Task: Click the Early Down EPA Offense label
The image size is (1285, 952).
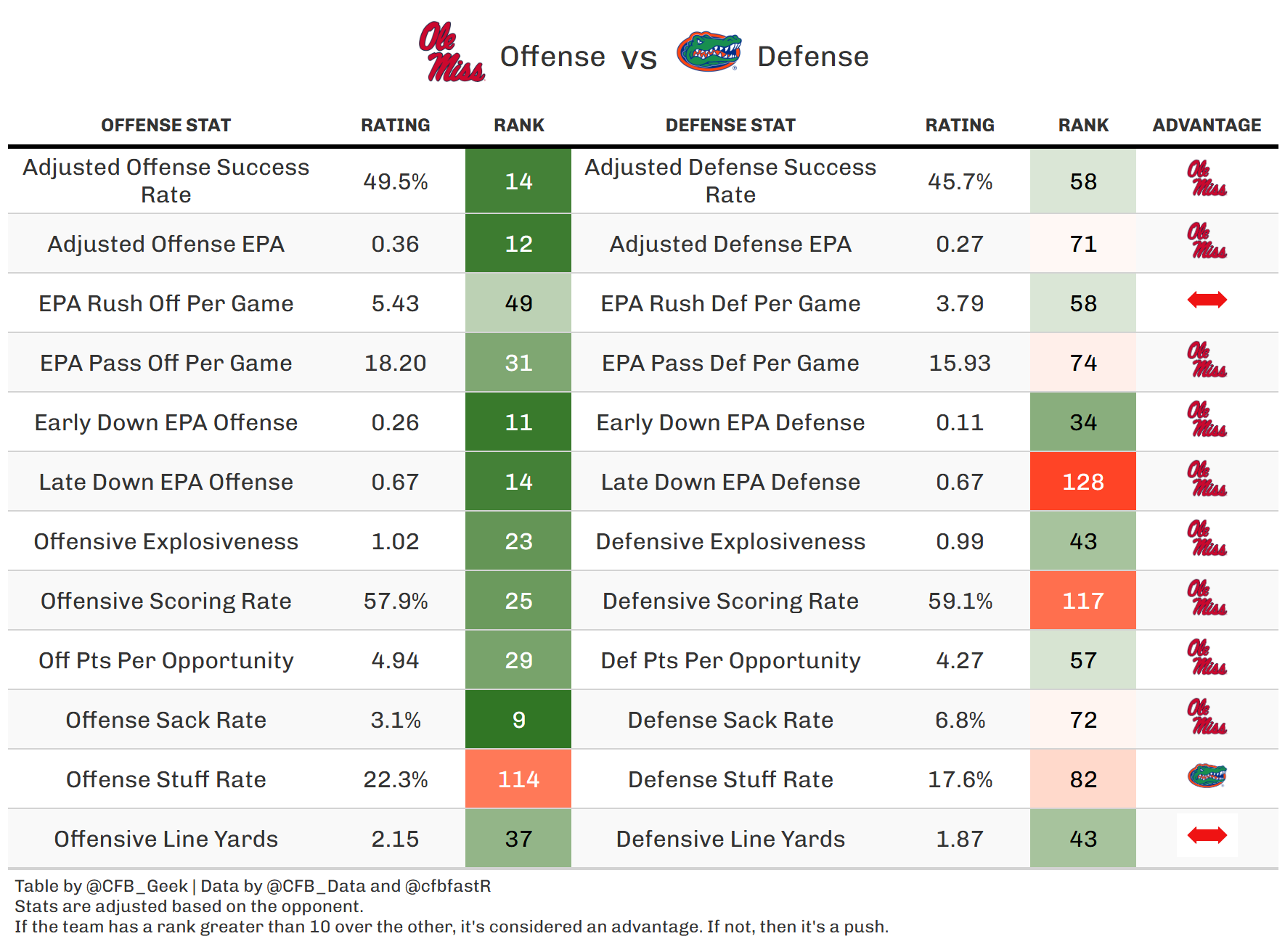Action: point(166,422)
